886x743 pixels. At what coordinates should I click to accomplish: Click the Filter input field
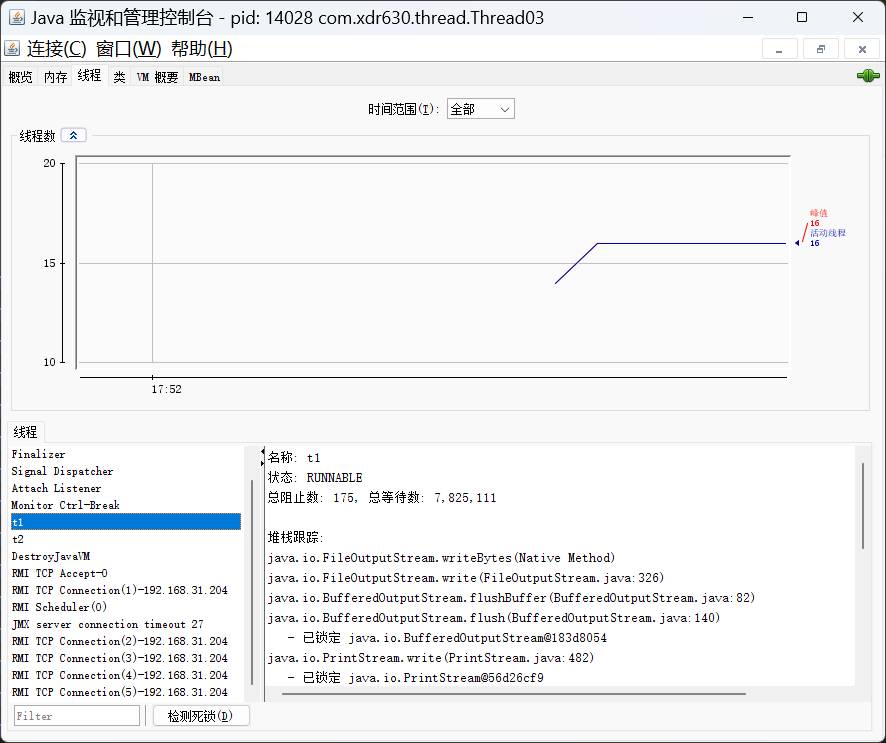tap(77, 716)
